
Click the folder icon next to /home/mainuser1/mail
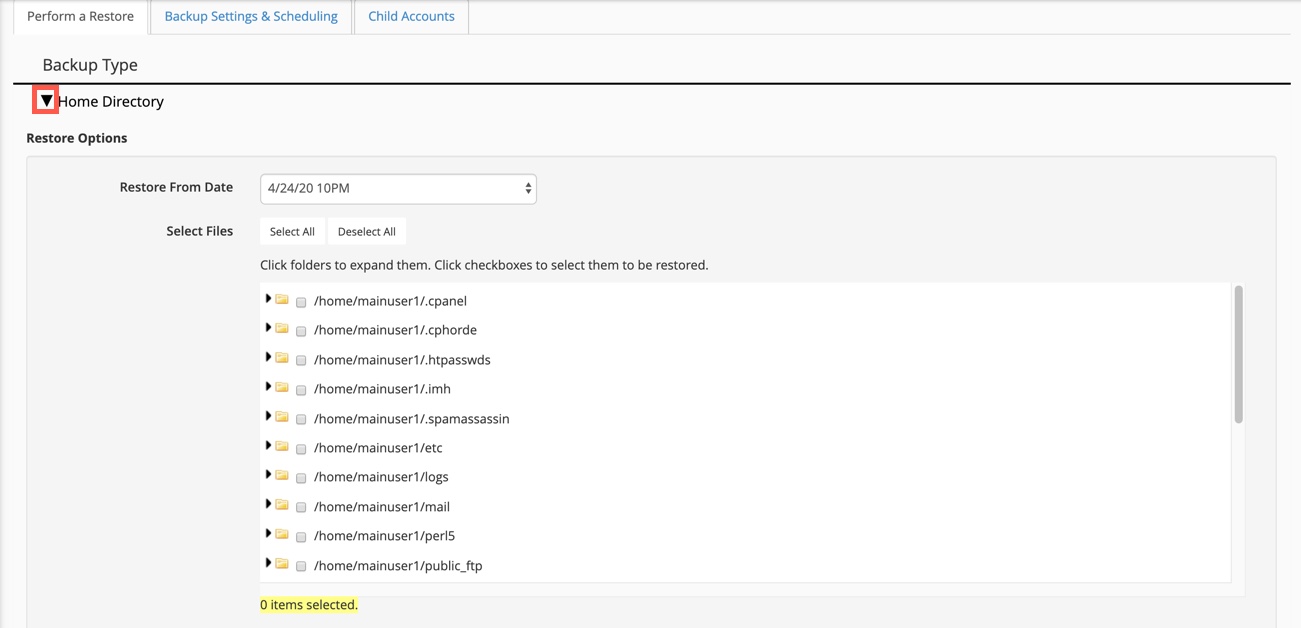coord(282,505)
